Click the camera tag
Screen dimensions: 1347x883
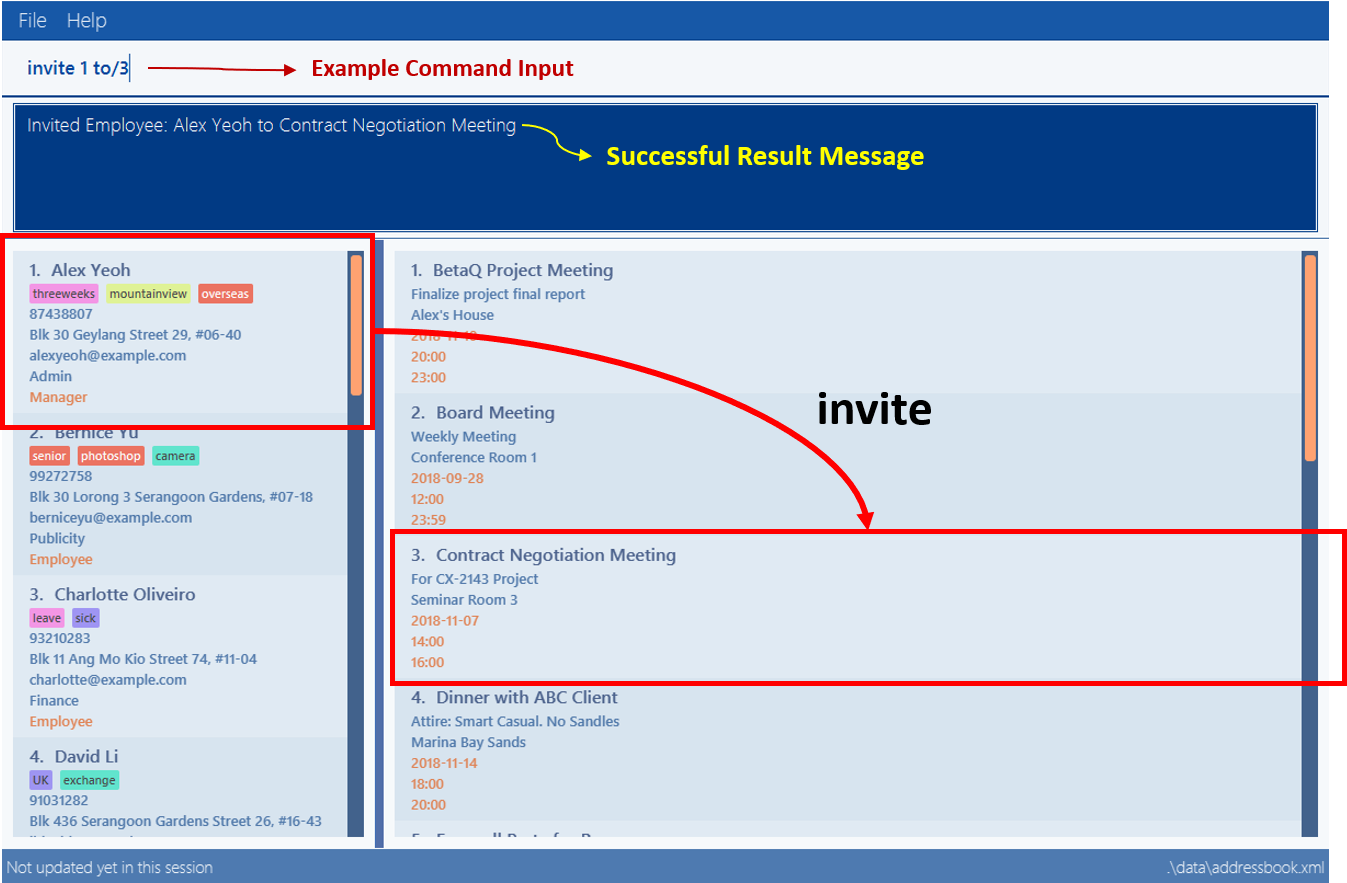[176, 456]
